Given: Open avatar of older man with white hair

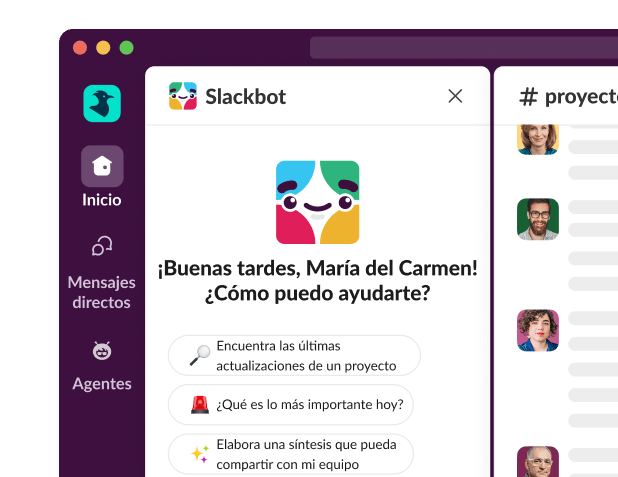Looking at the screenshot, I should 538,462.
